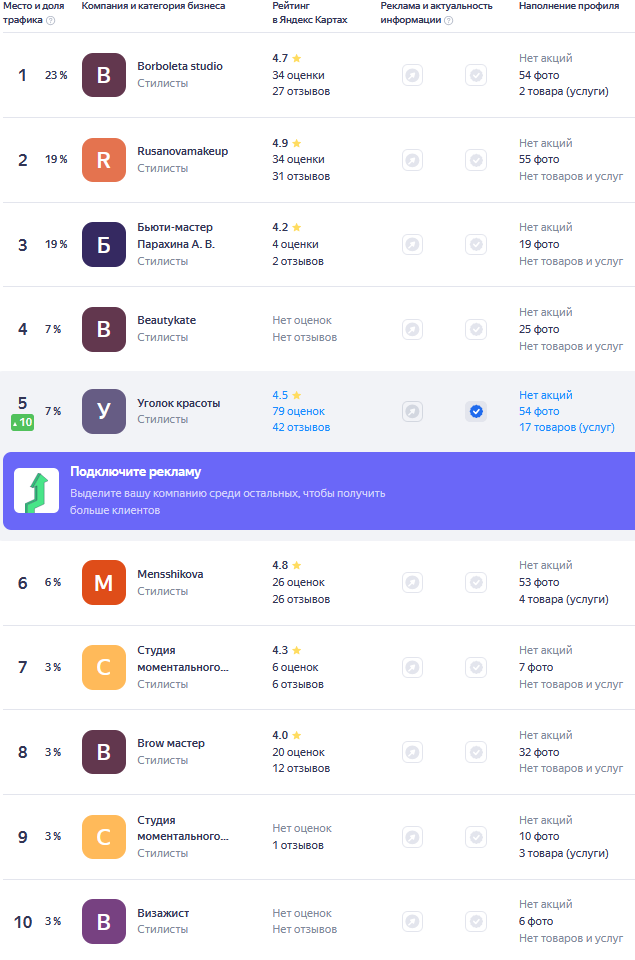The width and height of the screenshot is (635, 960).
Task: Click the green "10" rank change badge
Action: pyautogui.click(x=23, y=422)
